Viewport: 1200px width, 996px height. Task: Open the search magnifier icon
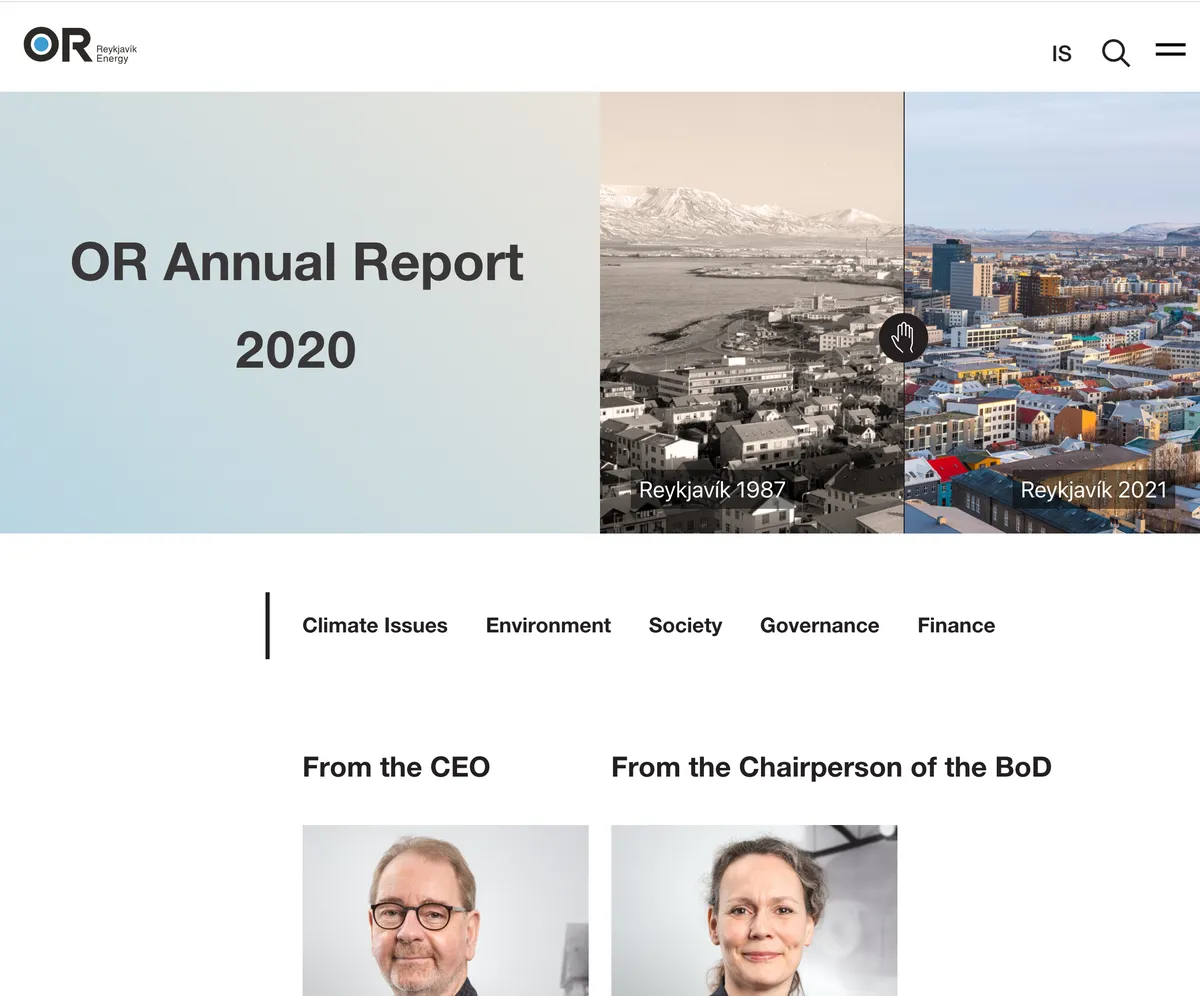[x=1116, y=52]
